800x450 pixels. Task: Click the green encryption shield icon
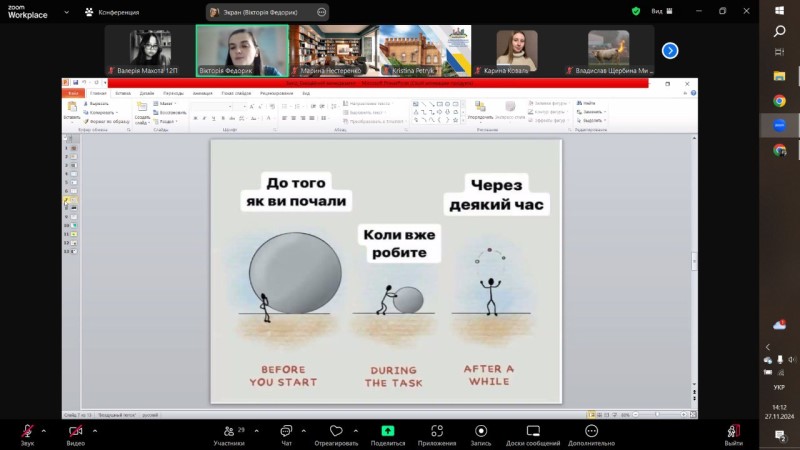tap(636, 11)
